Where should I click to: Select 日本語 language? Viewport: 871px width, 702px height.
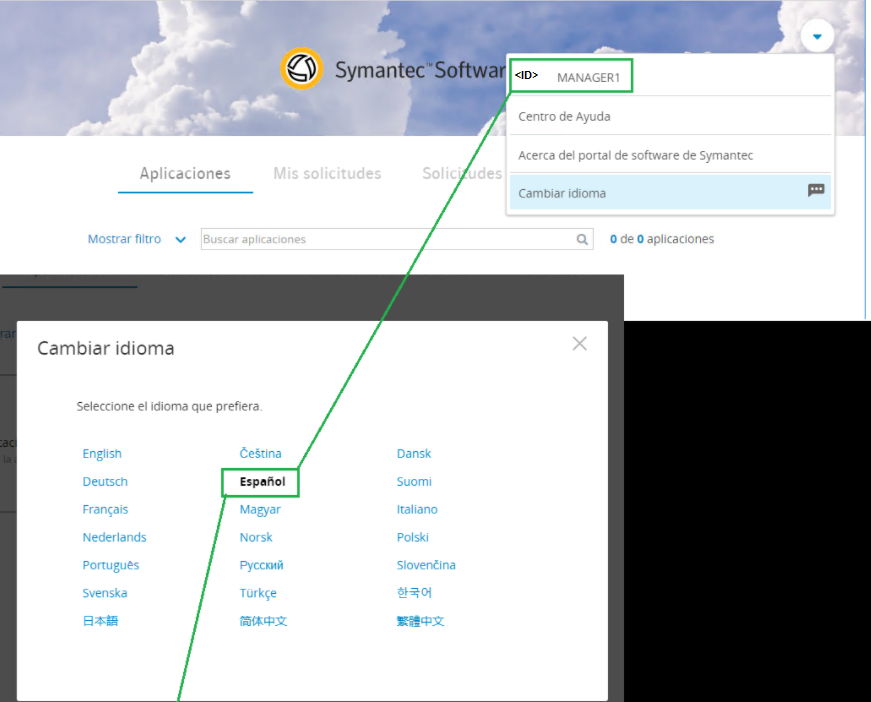point(101,621)
